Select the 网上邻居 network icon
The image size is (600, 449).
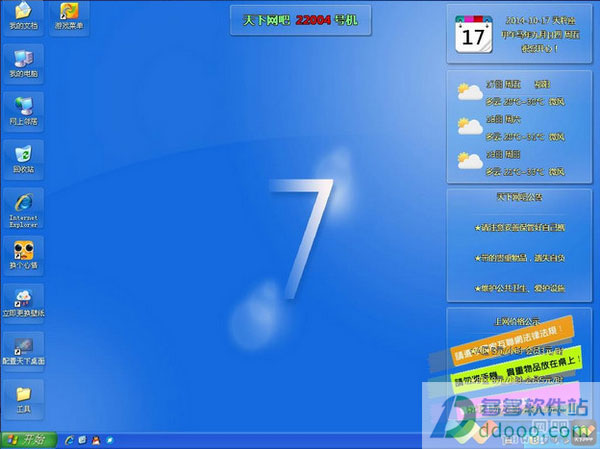23,112
